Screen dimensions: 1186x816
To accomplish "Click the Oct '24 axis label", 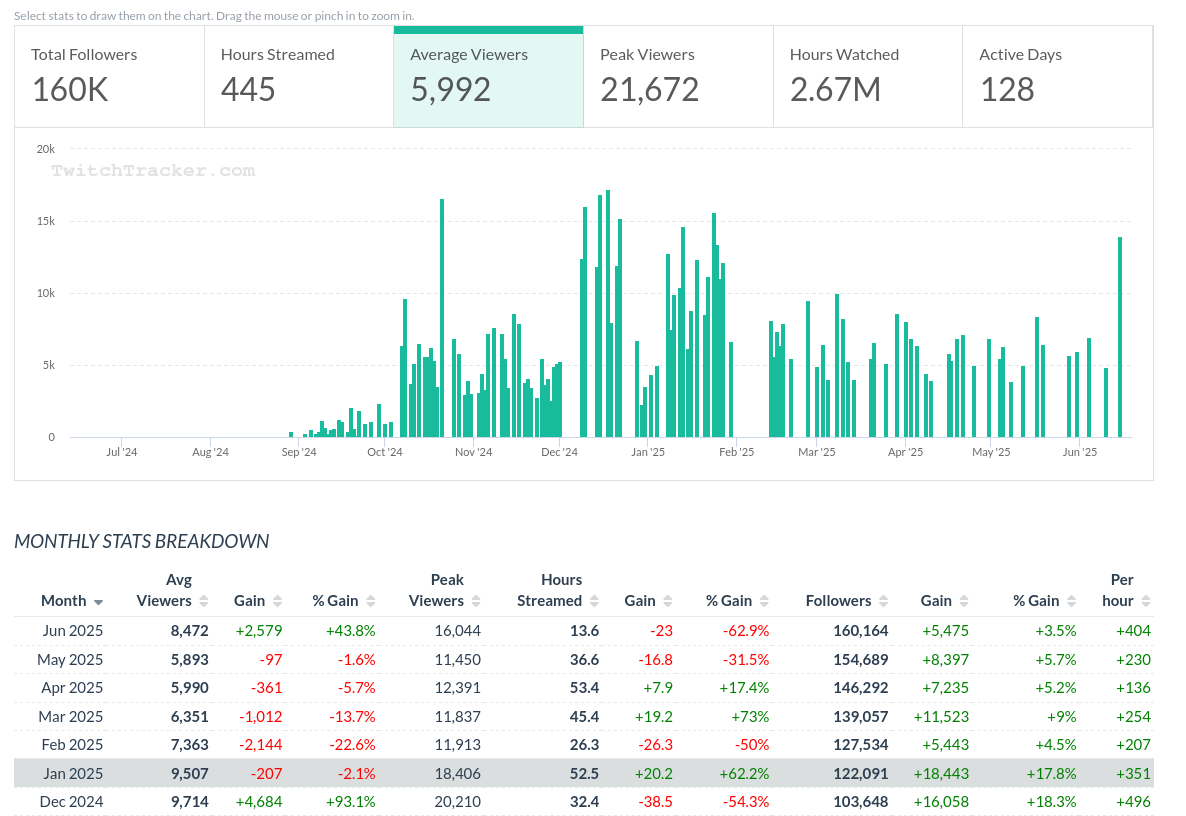I will pos(384,451).
